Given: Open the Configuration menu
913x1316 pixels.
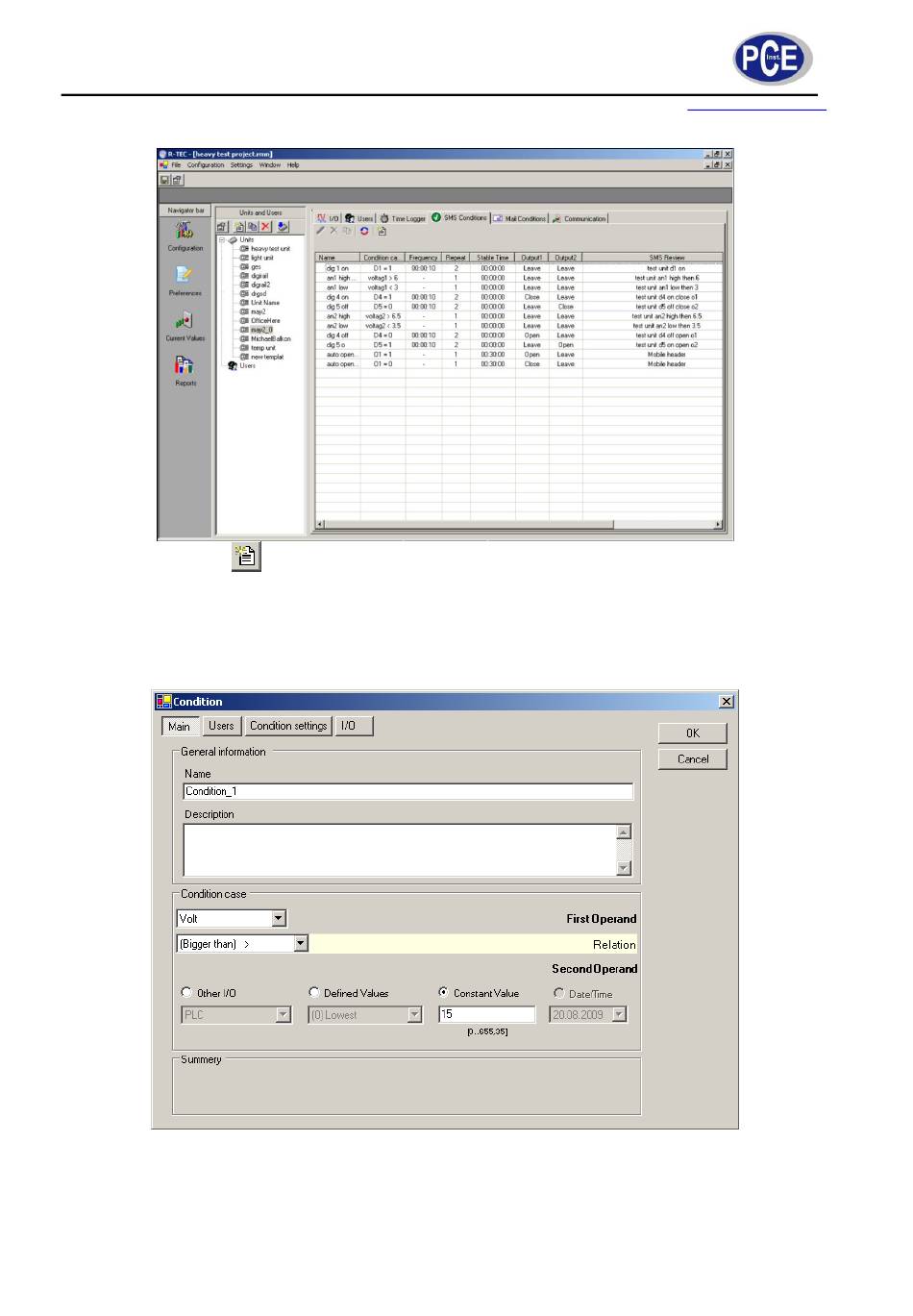Looking at the screenshot, I should 206,165.
